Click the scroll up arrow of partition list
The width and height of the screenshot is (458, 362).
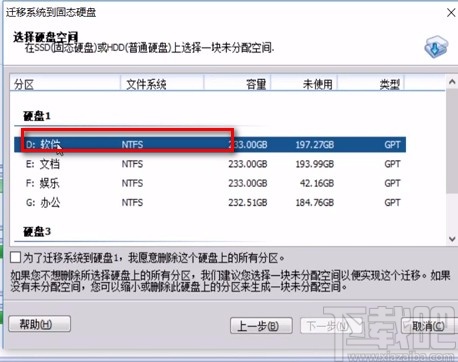pyautogui.click(x=452, y=82)
